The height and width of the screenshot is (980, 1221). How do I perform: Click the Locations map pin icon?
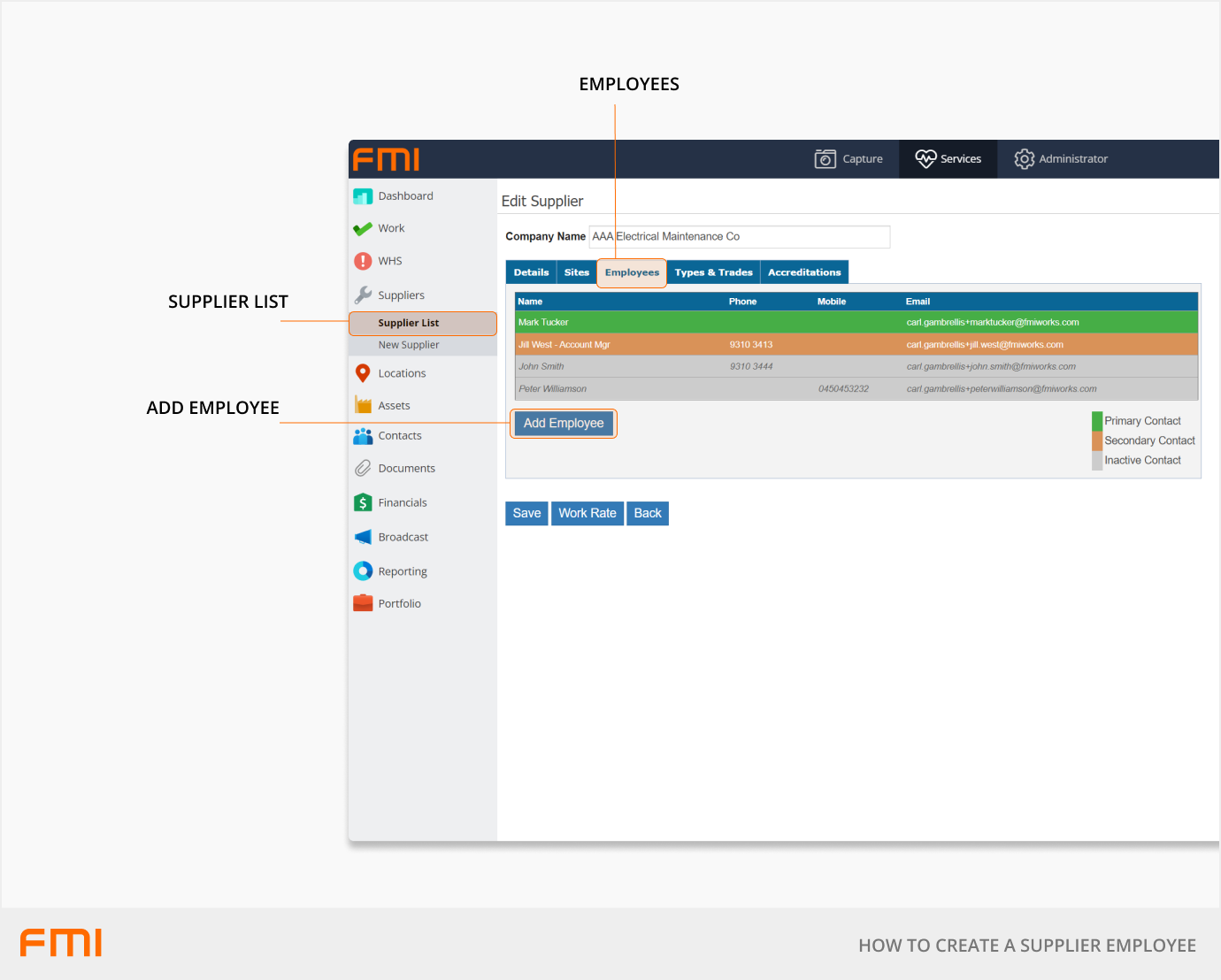[363, 373]
